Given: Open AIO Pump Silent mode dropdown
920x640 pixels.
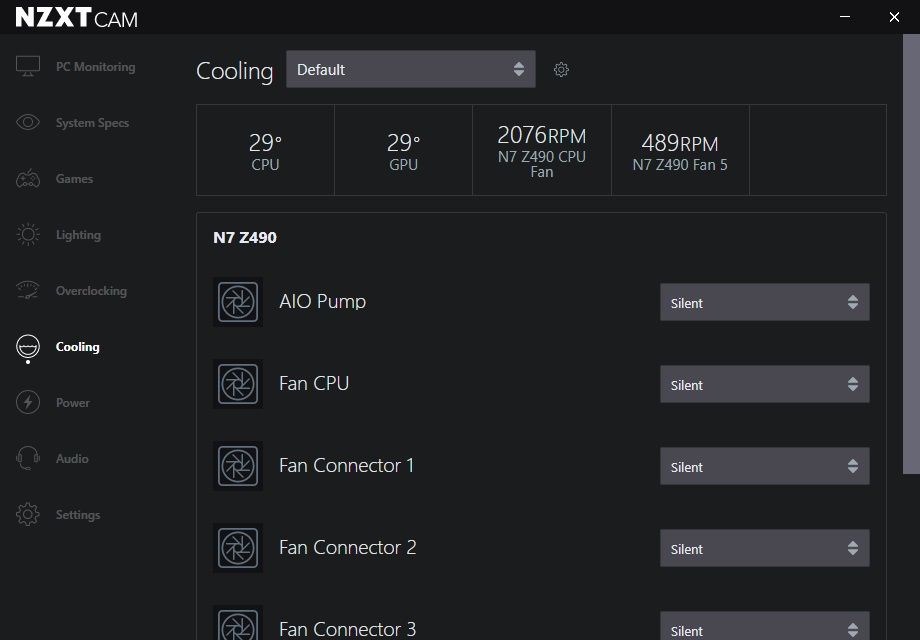Looking at the screenshot, I should (765, 302).
